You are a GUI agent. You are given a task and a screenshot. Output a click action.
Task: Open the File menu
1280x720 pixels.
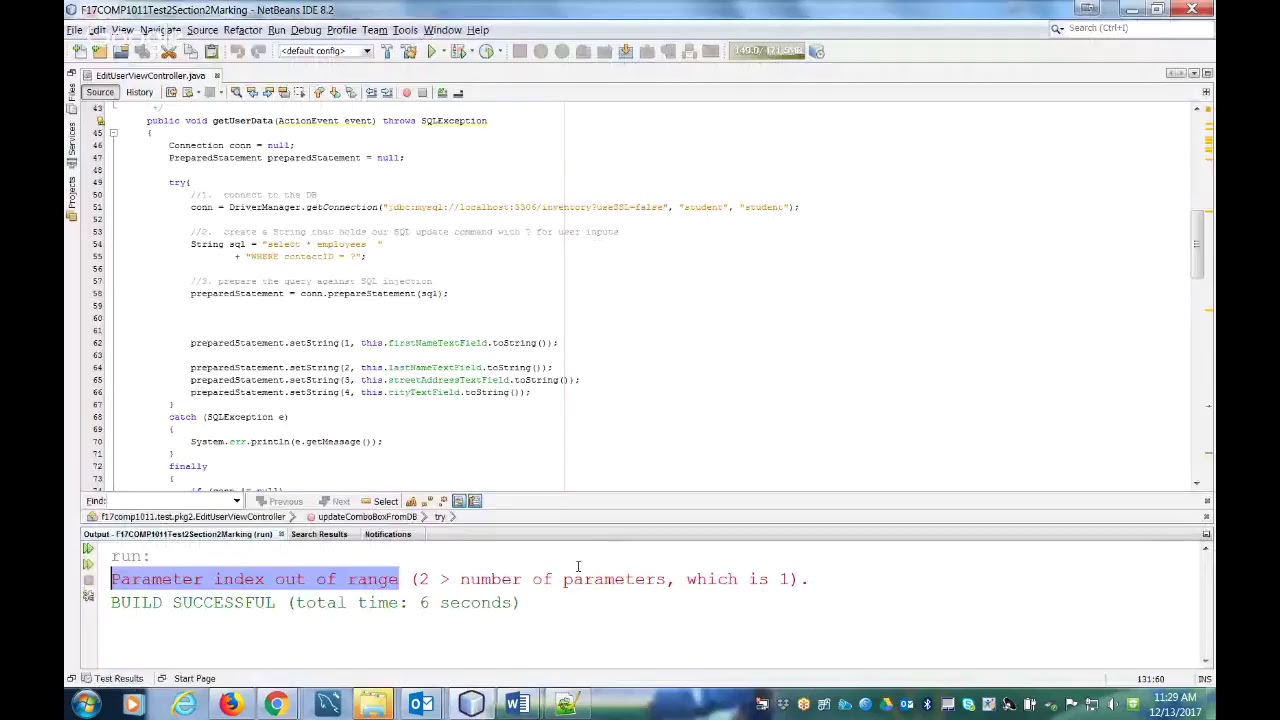point(75,30)
